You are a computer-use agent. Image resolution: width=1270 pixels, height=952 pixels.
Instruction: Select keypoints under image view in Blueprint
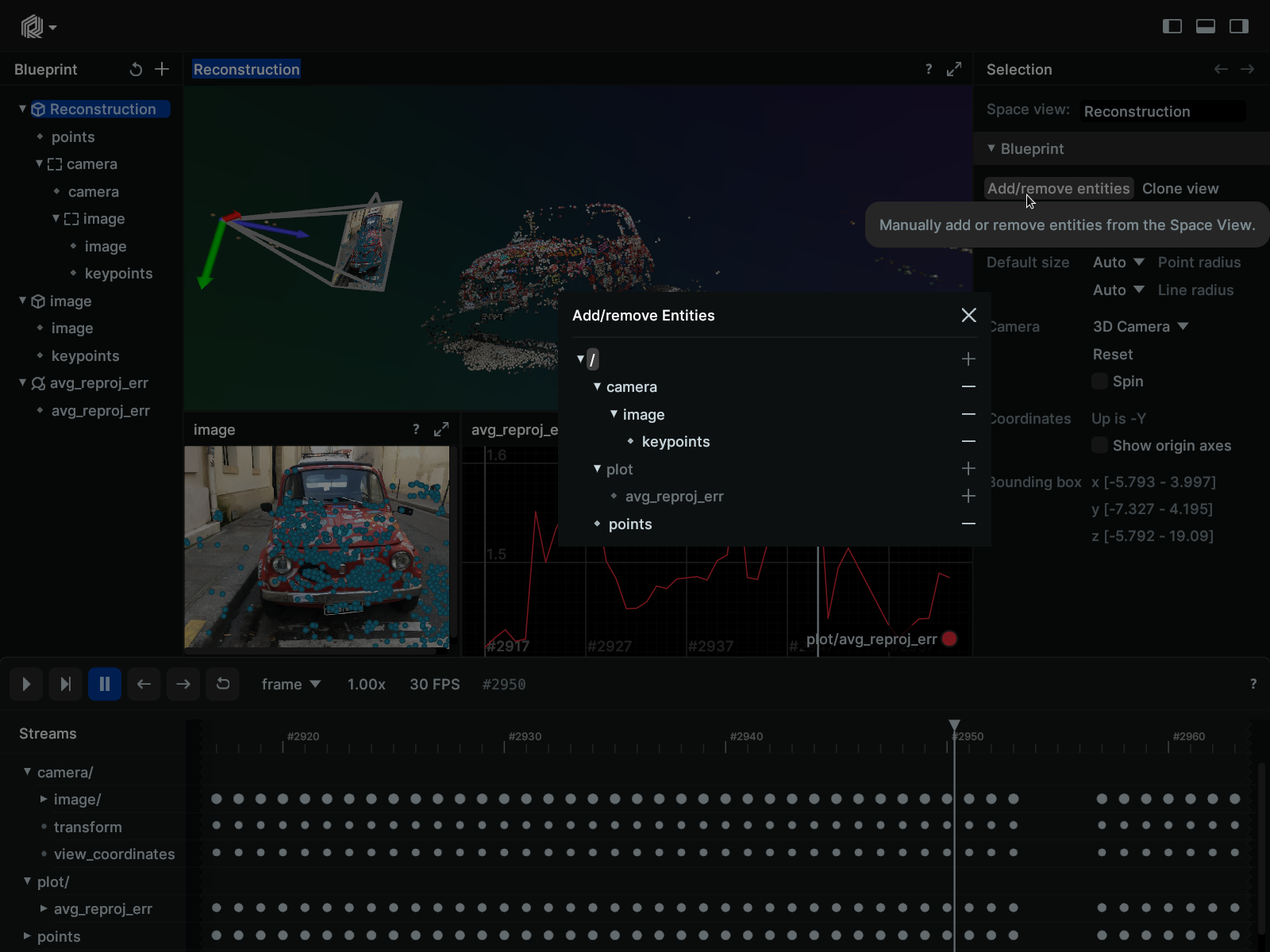[x=85, y=355]
